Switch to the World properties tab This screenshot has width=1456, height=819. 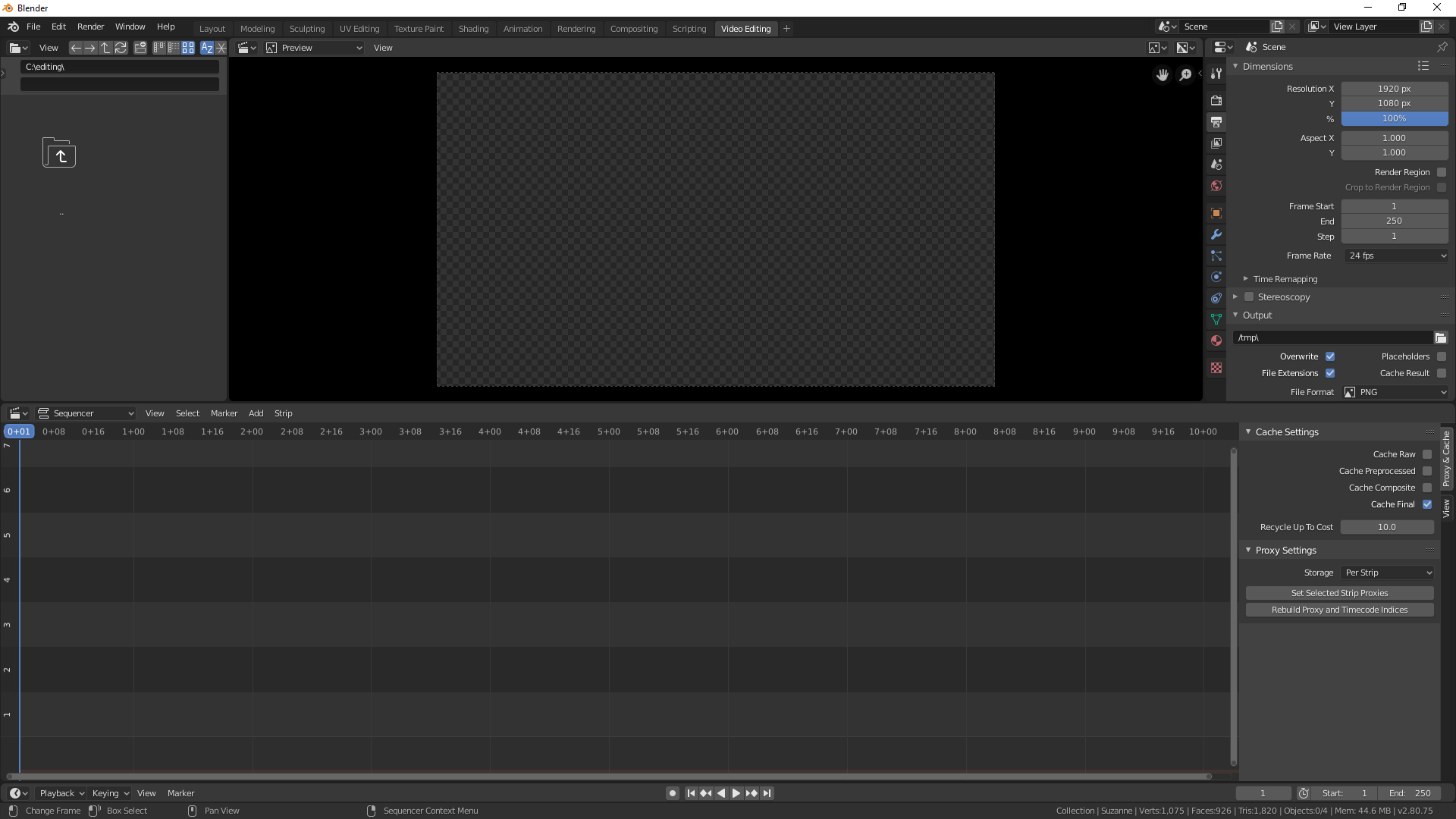coord(1216,185)
